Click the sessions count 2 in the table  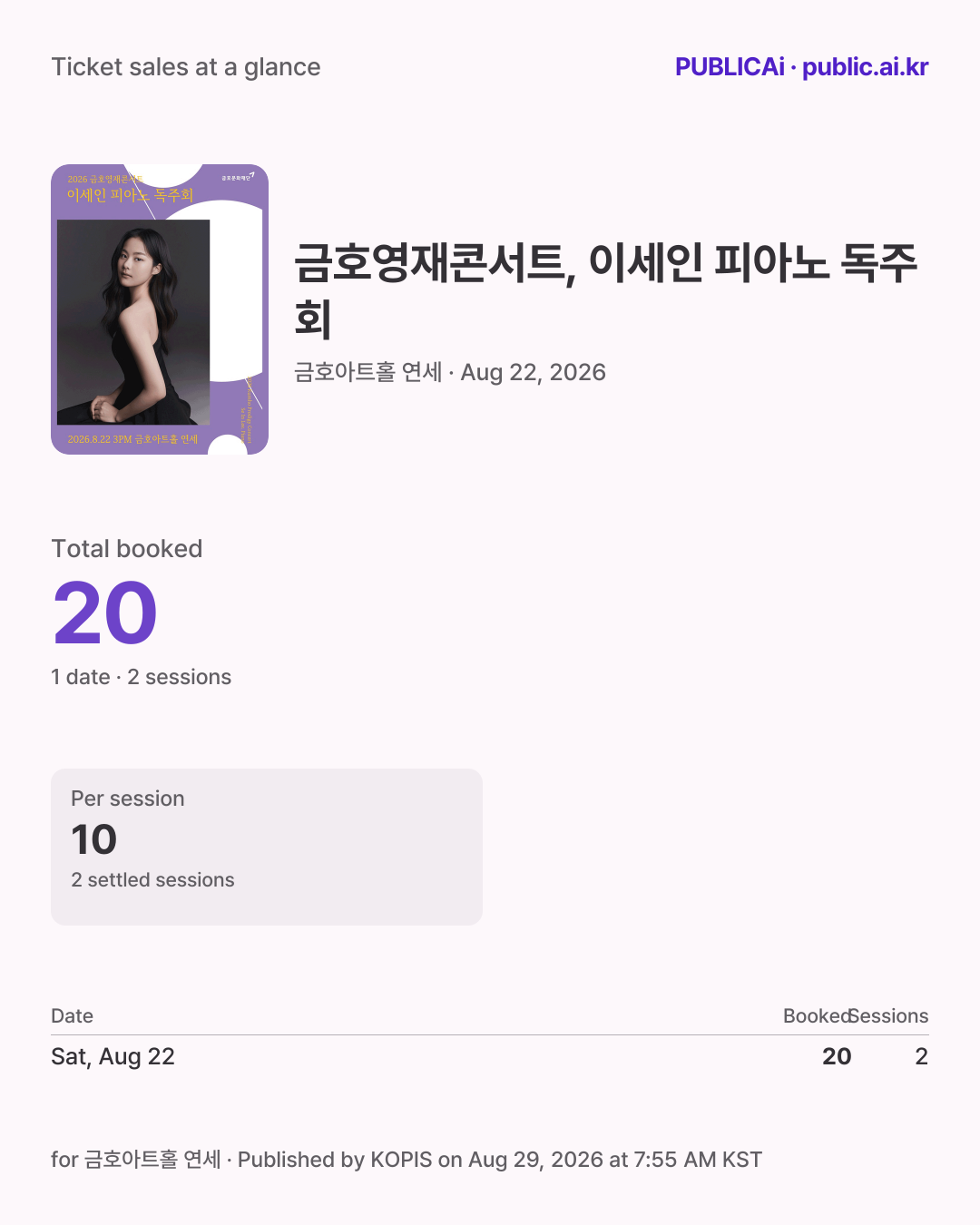click(x=922, y=1056)
